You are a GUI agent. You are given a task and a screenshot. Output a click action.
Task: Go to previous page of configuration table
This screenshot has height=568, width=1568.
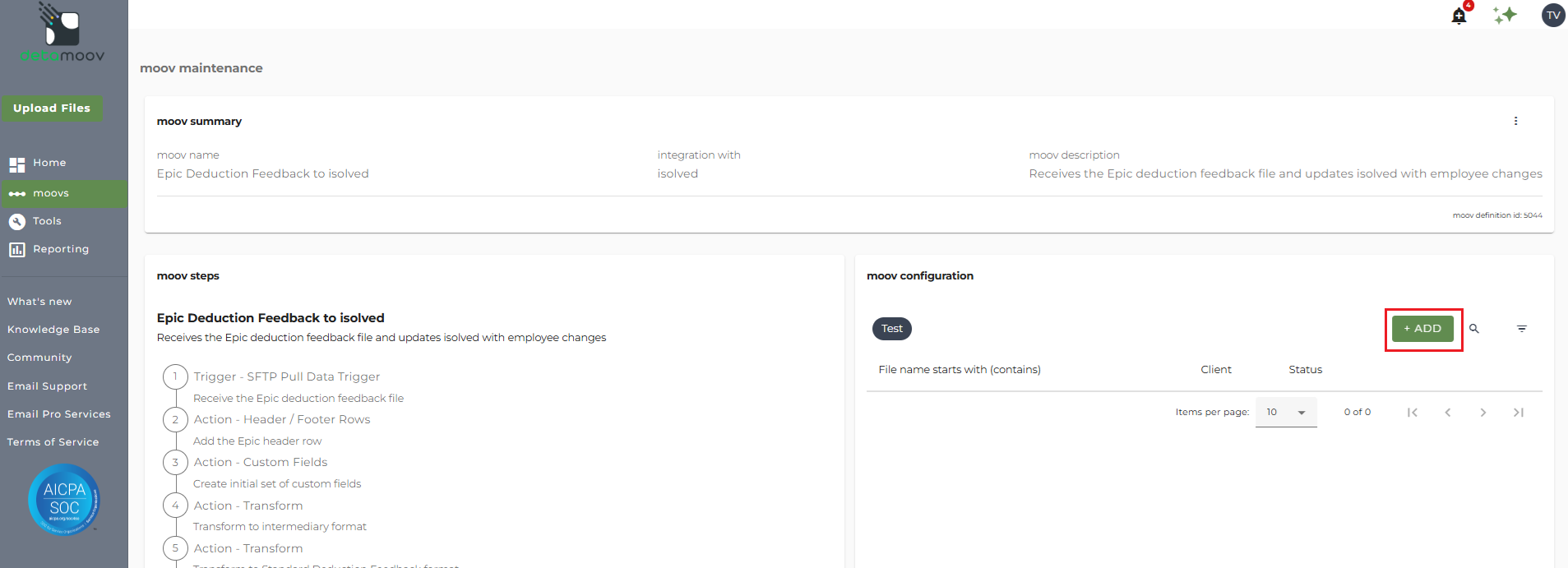[x=1448, y=413]
